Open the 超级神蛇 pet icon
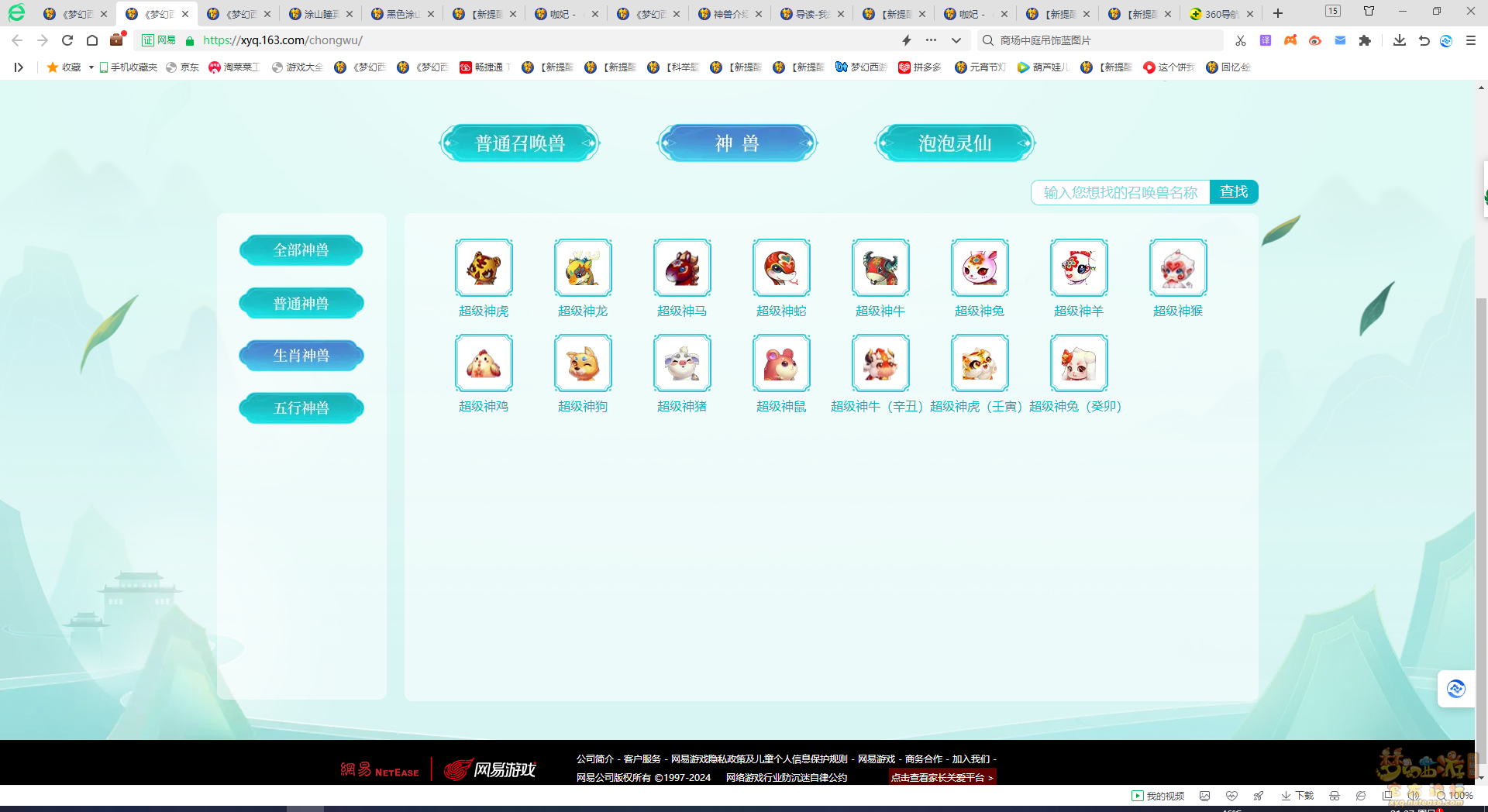 coord(781,268)
